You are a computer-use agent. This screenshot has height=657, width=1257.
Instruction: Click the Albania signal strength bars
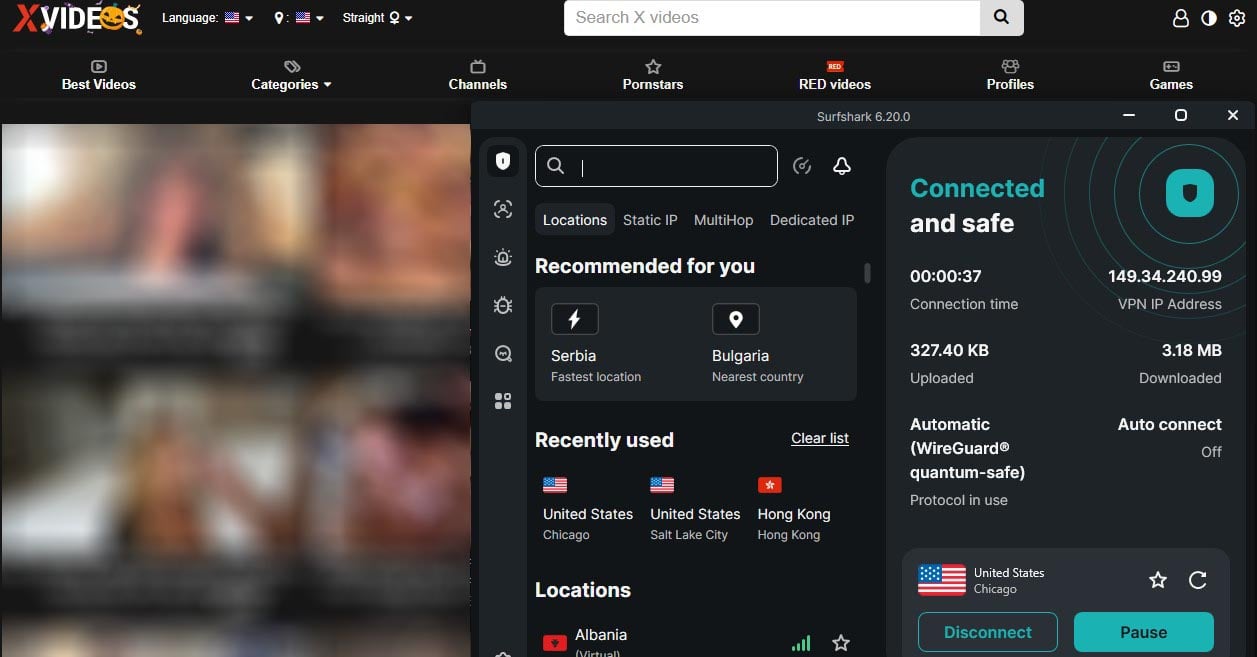(x=801, y=643)
